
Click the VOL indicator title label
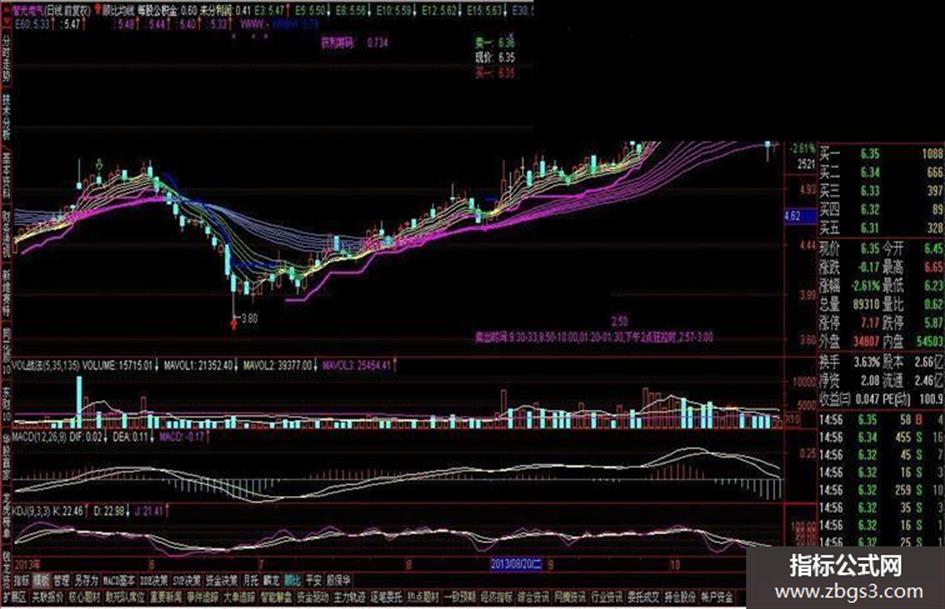pos(46,365)
